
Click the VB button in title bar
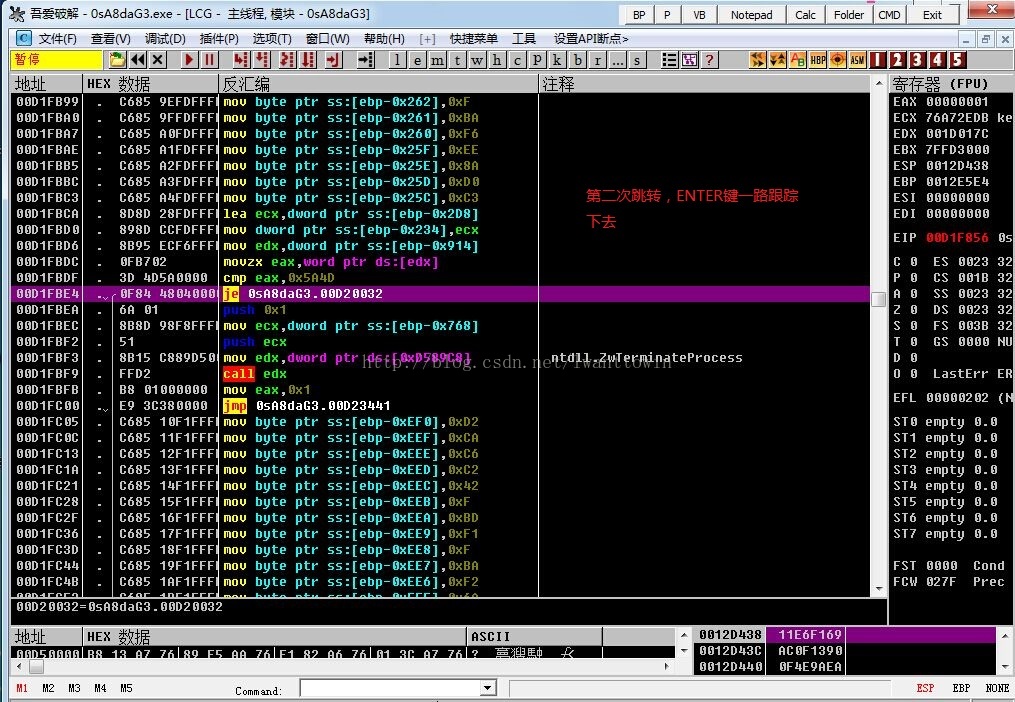699,14
